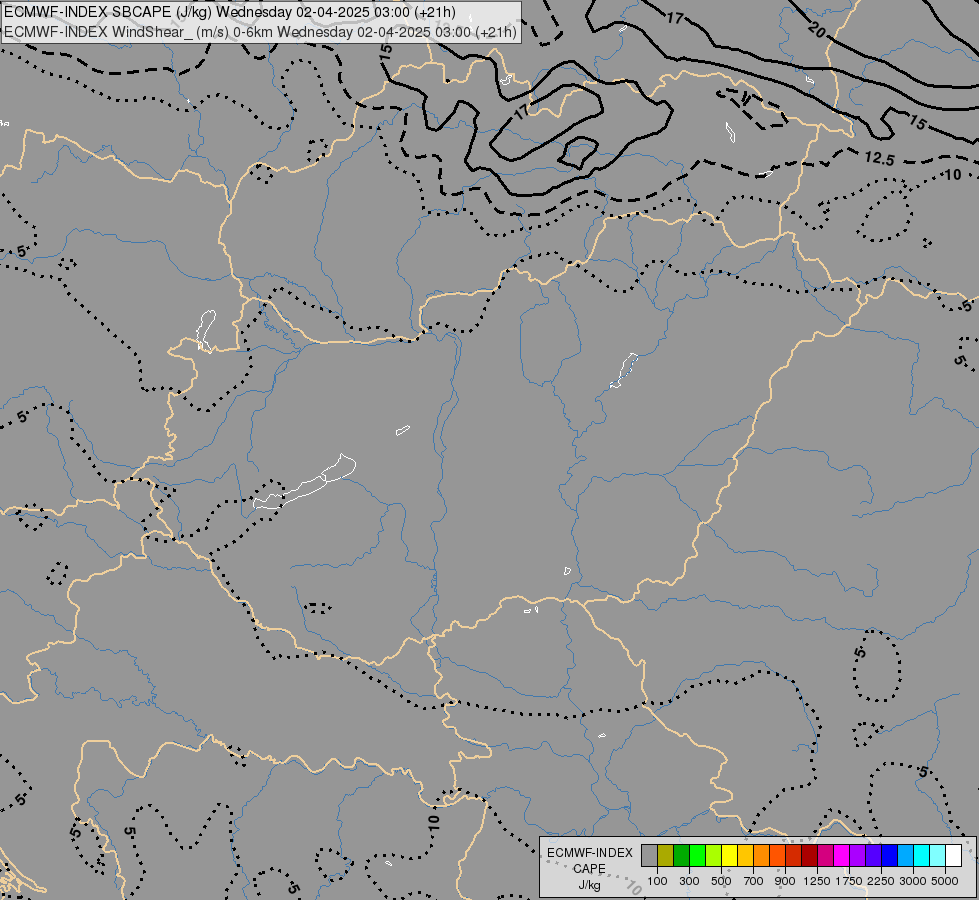Click the olive swatch in the CAPE legend

click(666, 856)
